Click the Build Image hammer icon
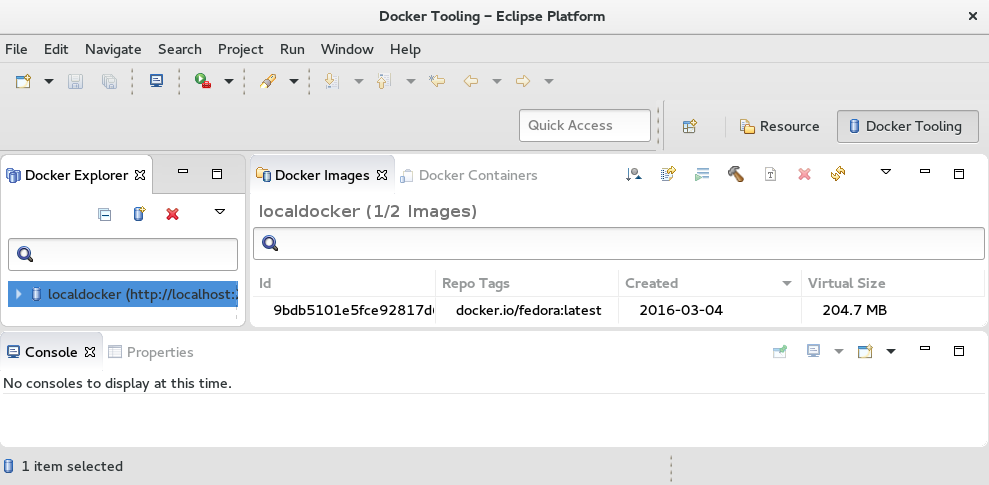 tap(735, 174)
